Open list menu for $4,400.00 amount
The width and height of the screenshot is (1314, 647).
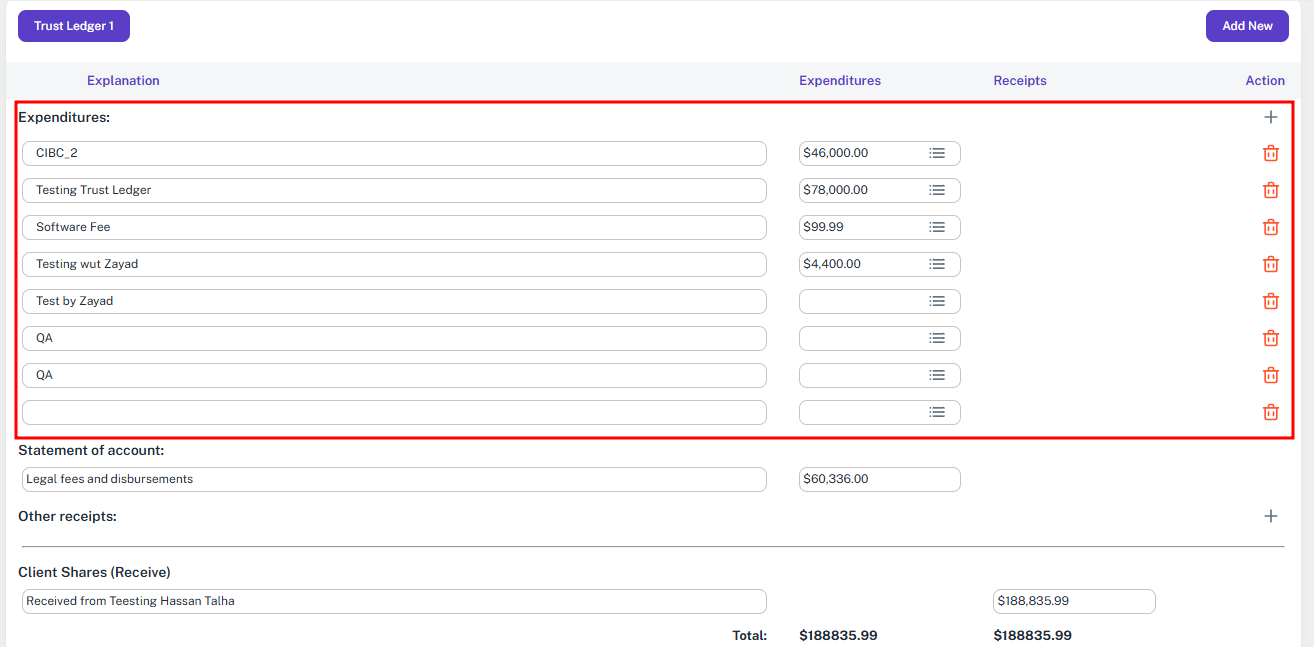[937, 264]
